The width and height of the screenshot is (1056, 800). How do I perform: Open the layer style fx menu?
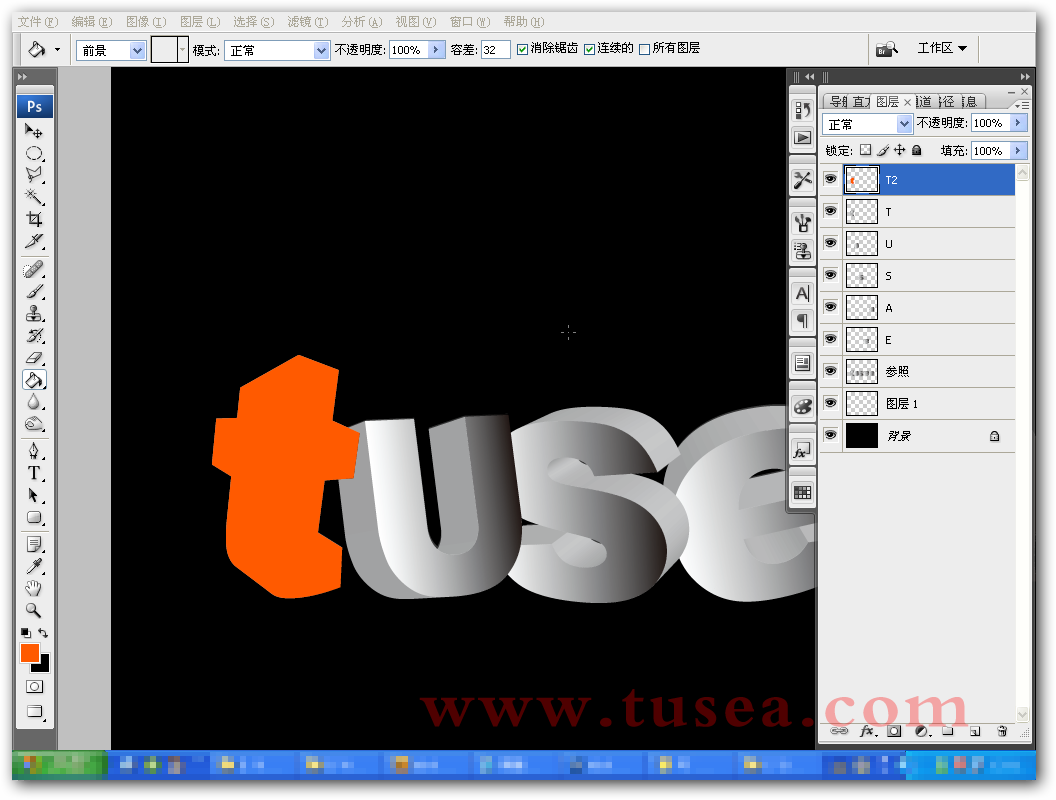point(868,731)
